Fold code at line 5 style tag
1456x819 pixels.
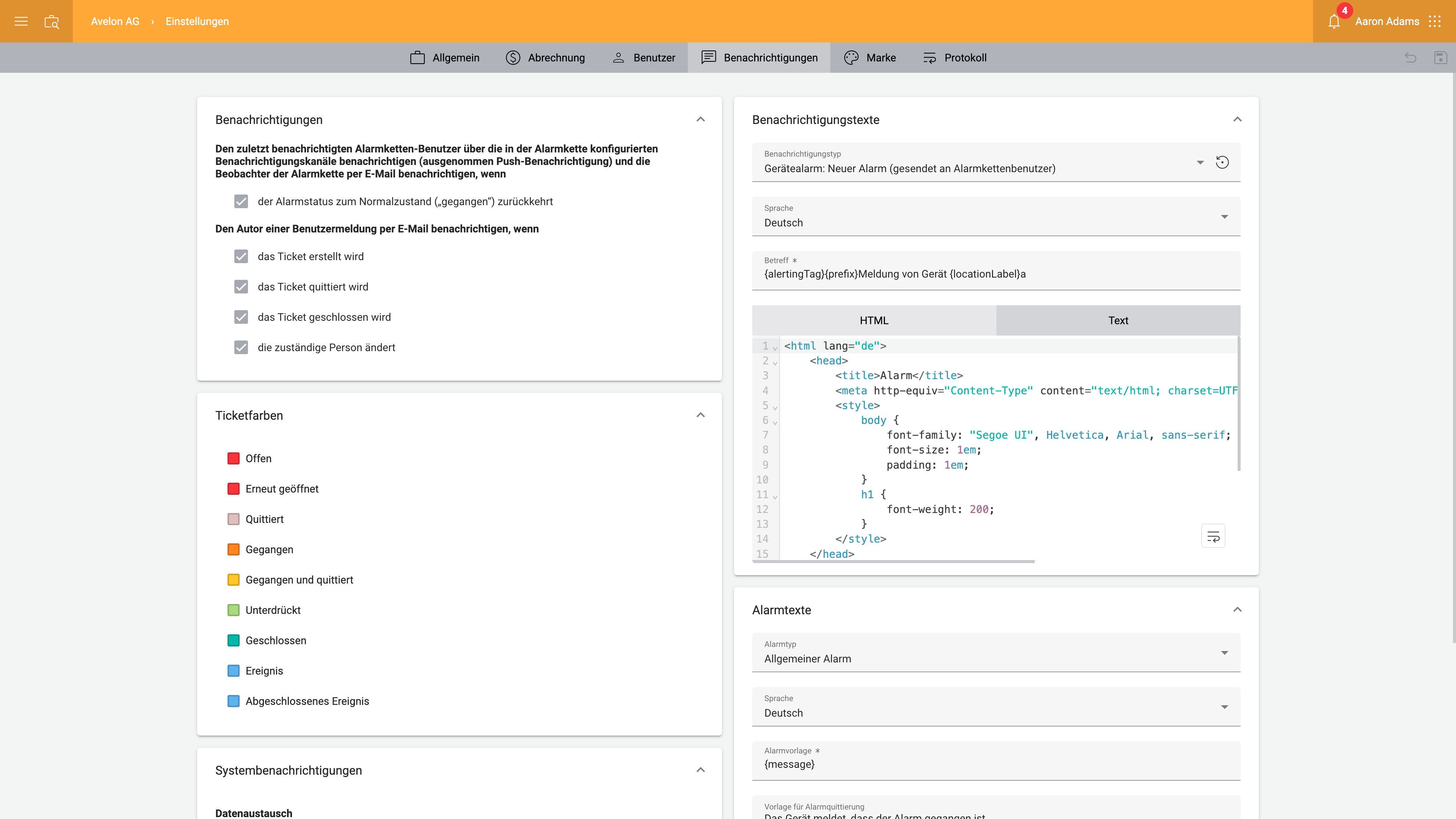(x=775, y=407)
